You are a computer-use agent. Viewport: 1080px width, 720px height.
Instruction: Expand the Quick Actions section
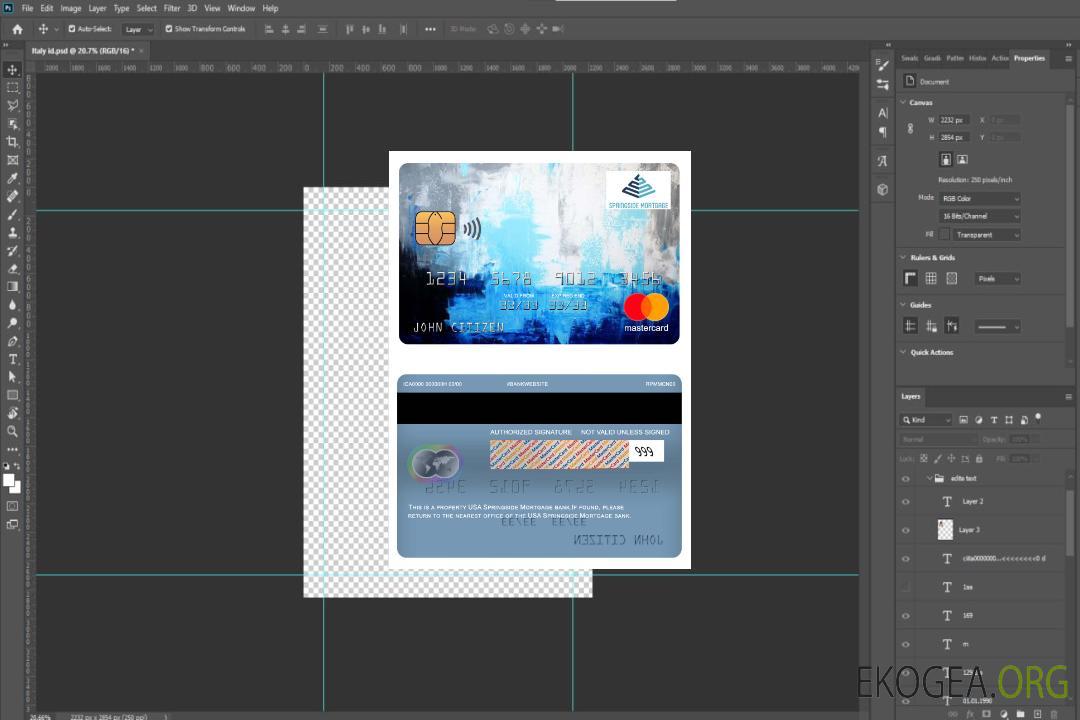pos(904,352)
